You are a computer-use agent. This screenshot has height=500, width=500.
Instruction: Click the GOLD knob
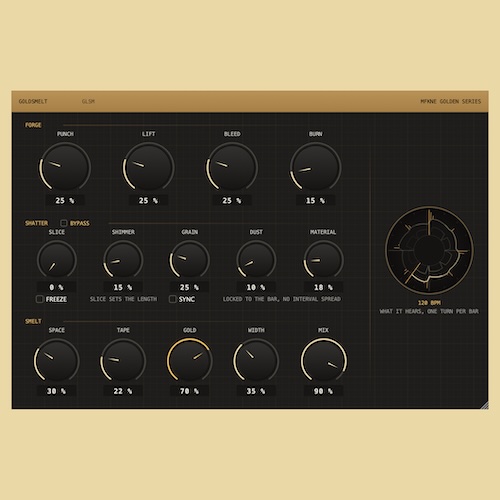click(x=190, y=361)
